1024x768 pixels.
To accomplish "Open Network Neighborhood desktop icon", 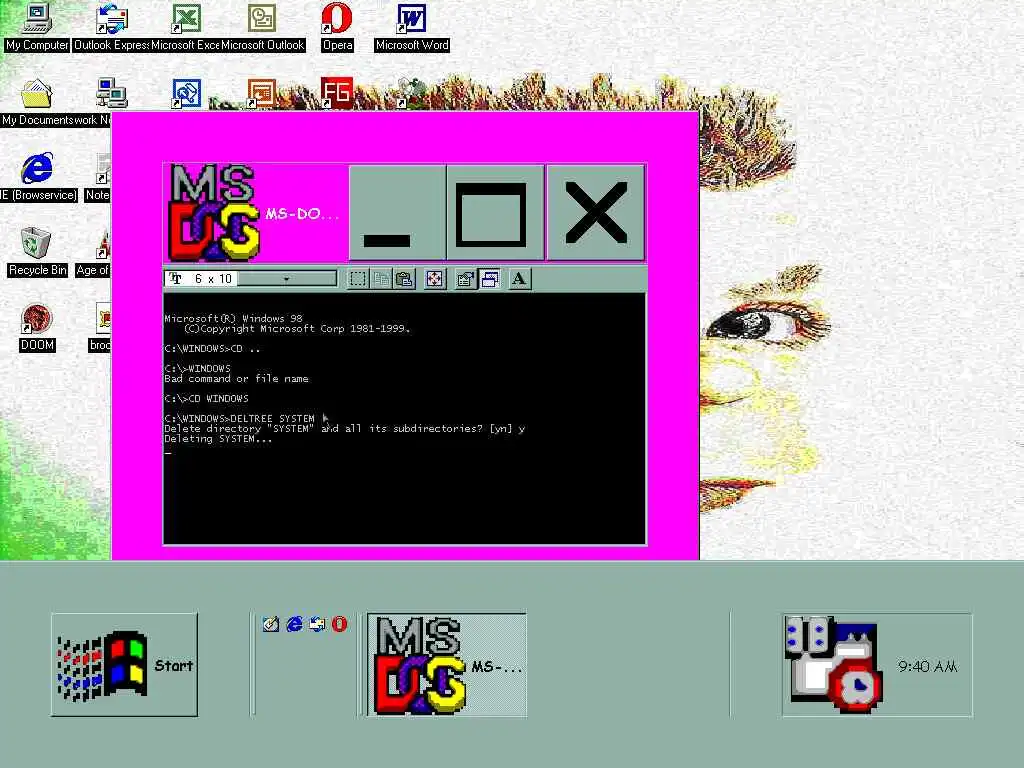I will (x=111, y=103).
